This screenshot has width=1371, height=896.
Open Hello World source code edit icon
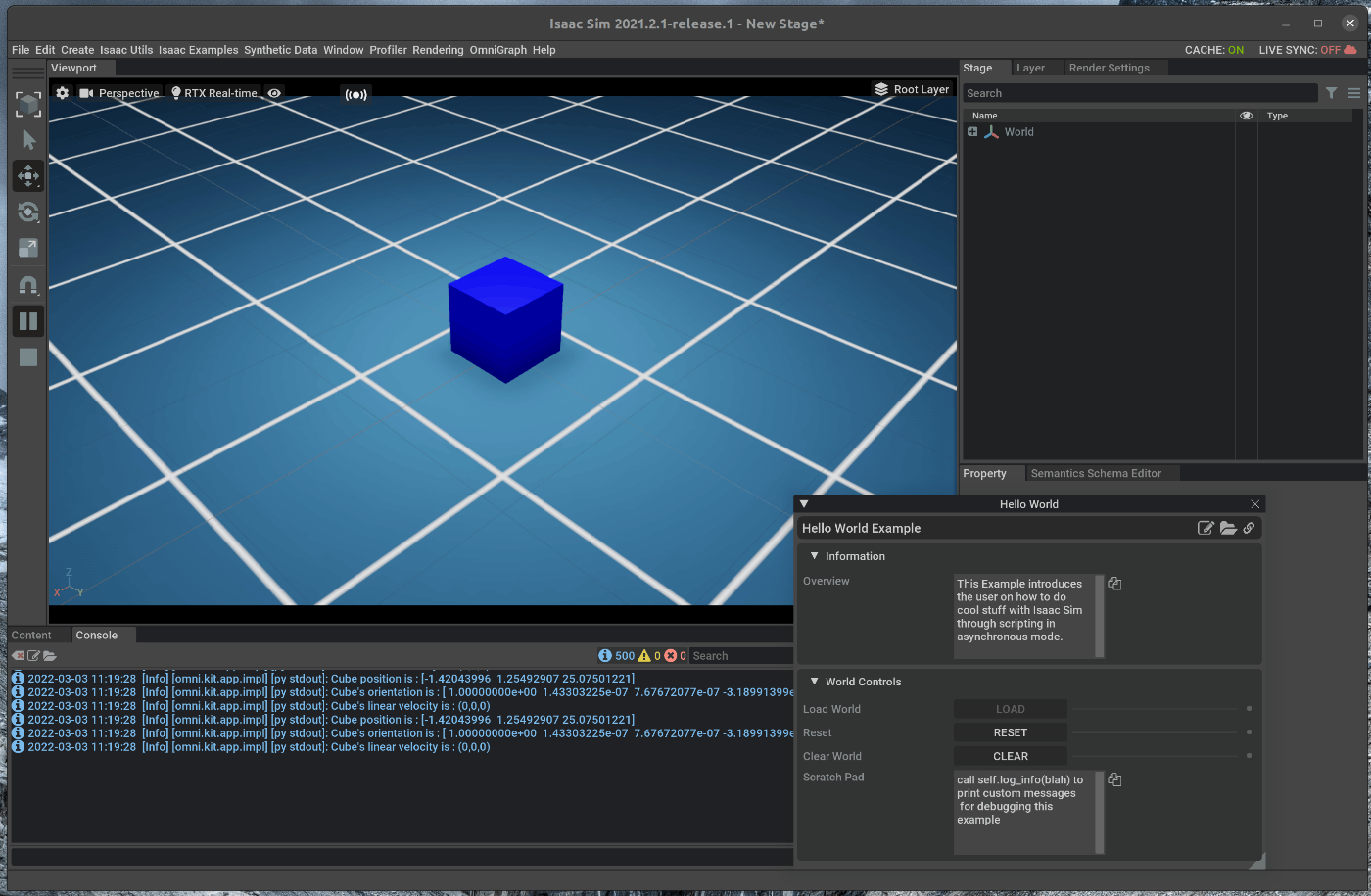(x=1206, y=528)
